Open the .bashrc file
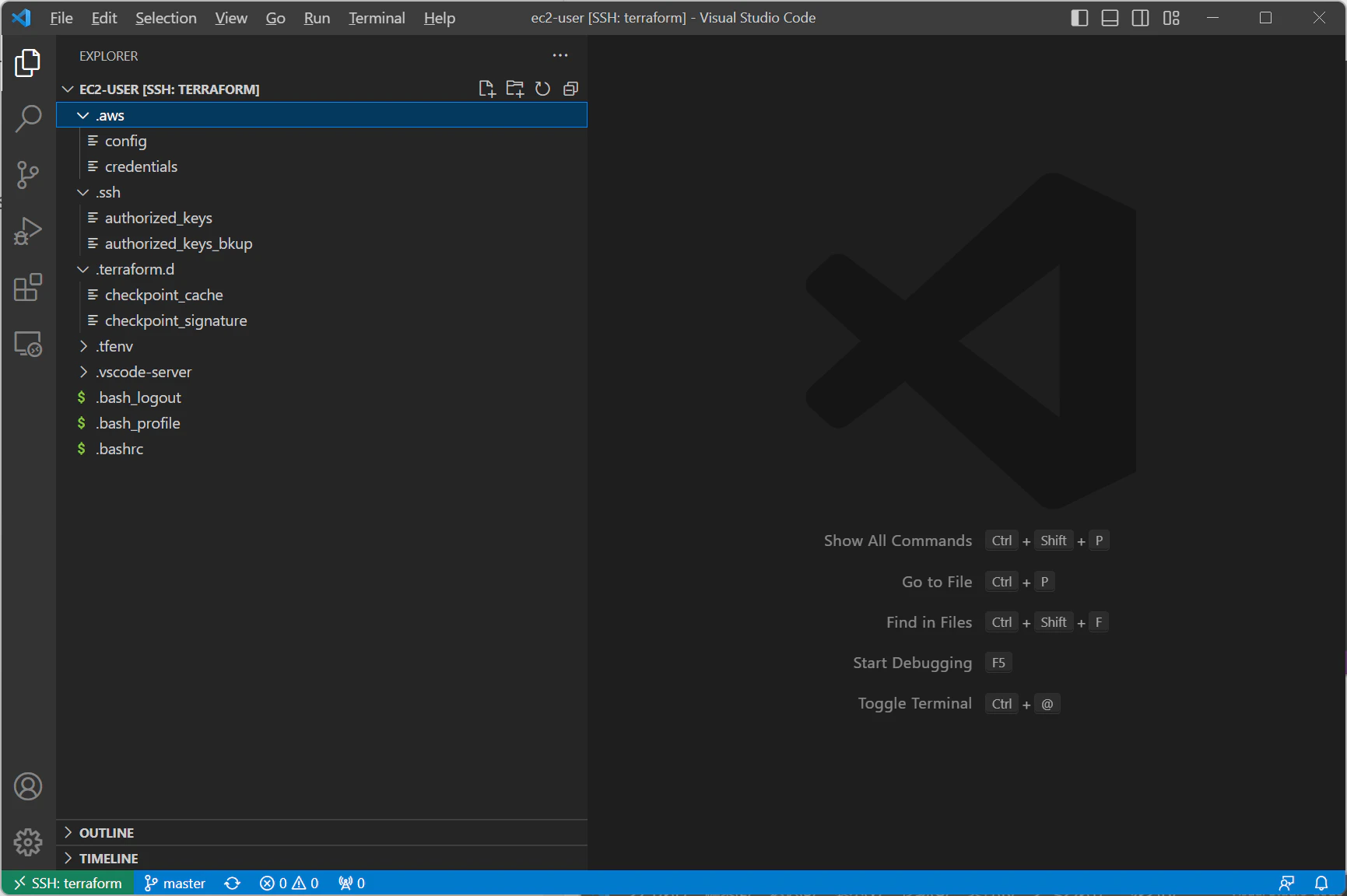 321,449
